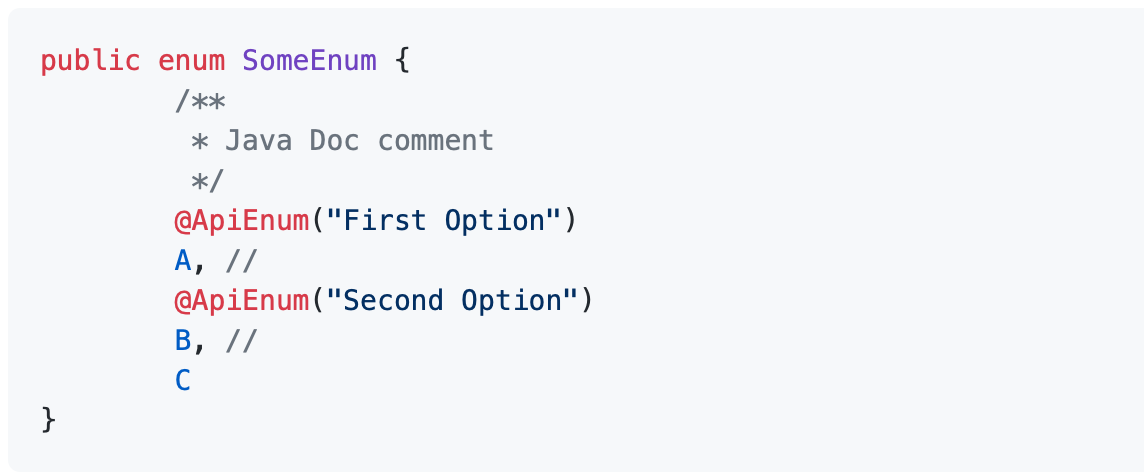Click the "public" keyword

90,61
